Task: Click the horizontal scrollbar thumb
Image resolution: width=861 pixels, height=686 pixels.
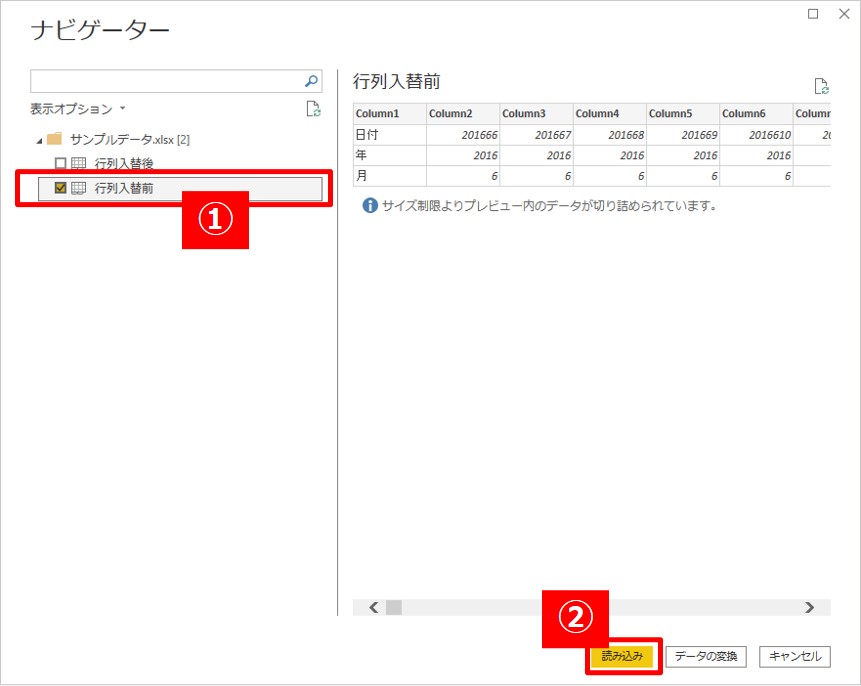Action: [x=394, y=607]
